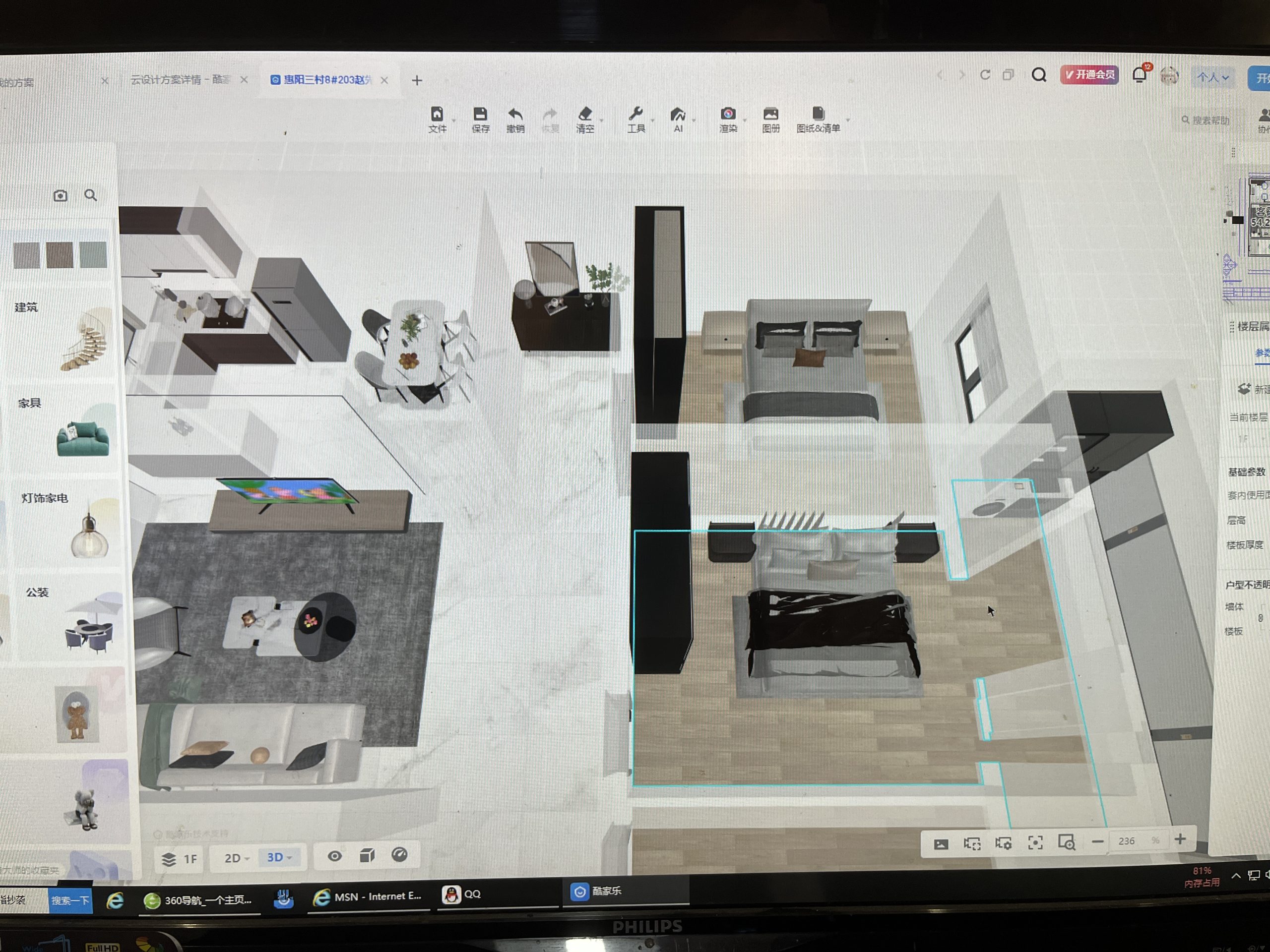Click the notification bell icon

coord(1139,74)
